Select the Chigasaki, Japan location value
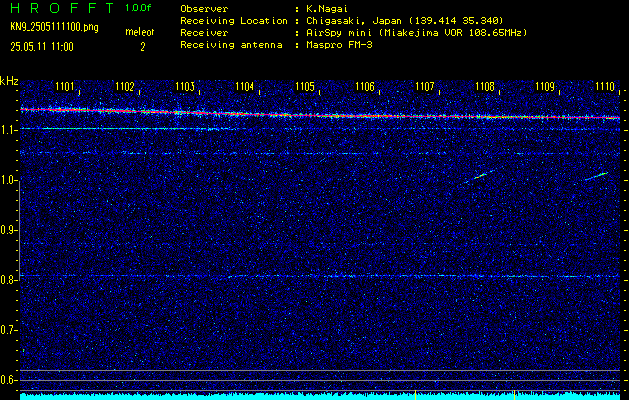 click(x=404, y=21)
